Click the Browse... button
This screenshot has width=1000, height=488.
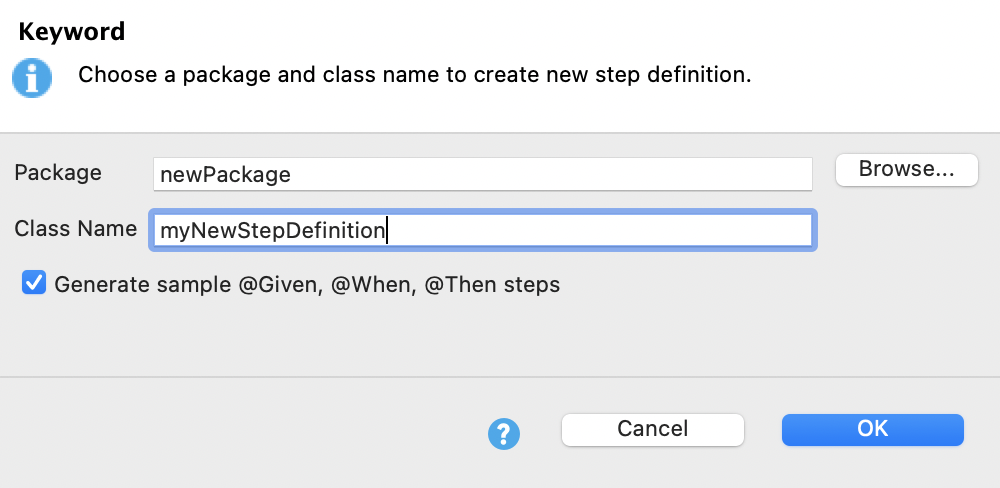click(907, 170)
